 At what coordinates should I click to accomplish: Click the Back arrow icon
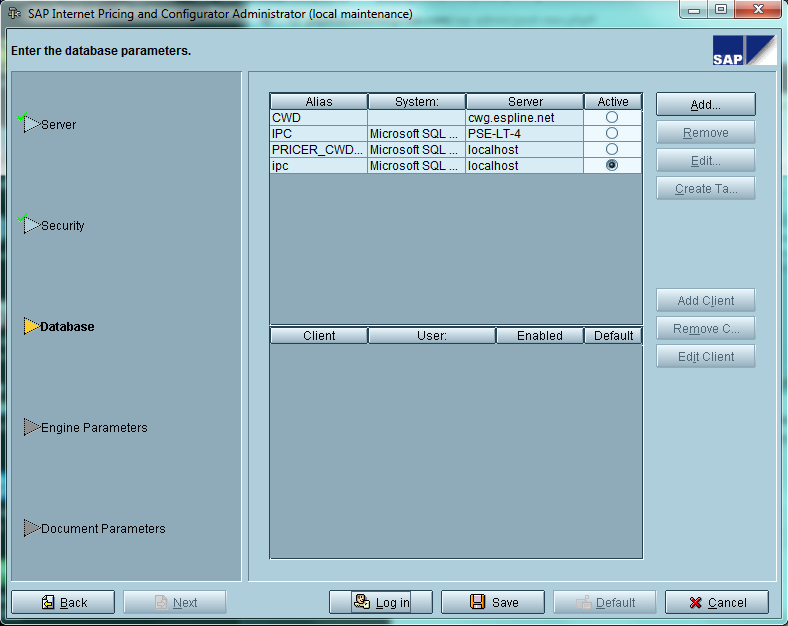coord(48,602)
